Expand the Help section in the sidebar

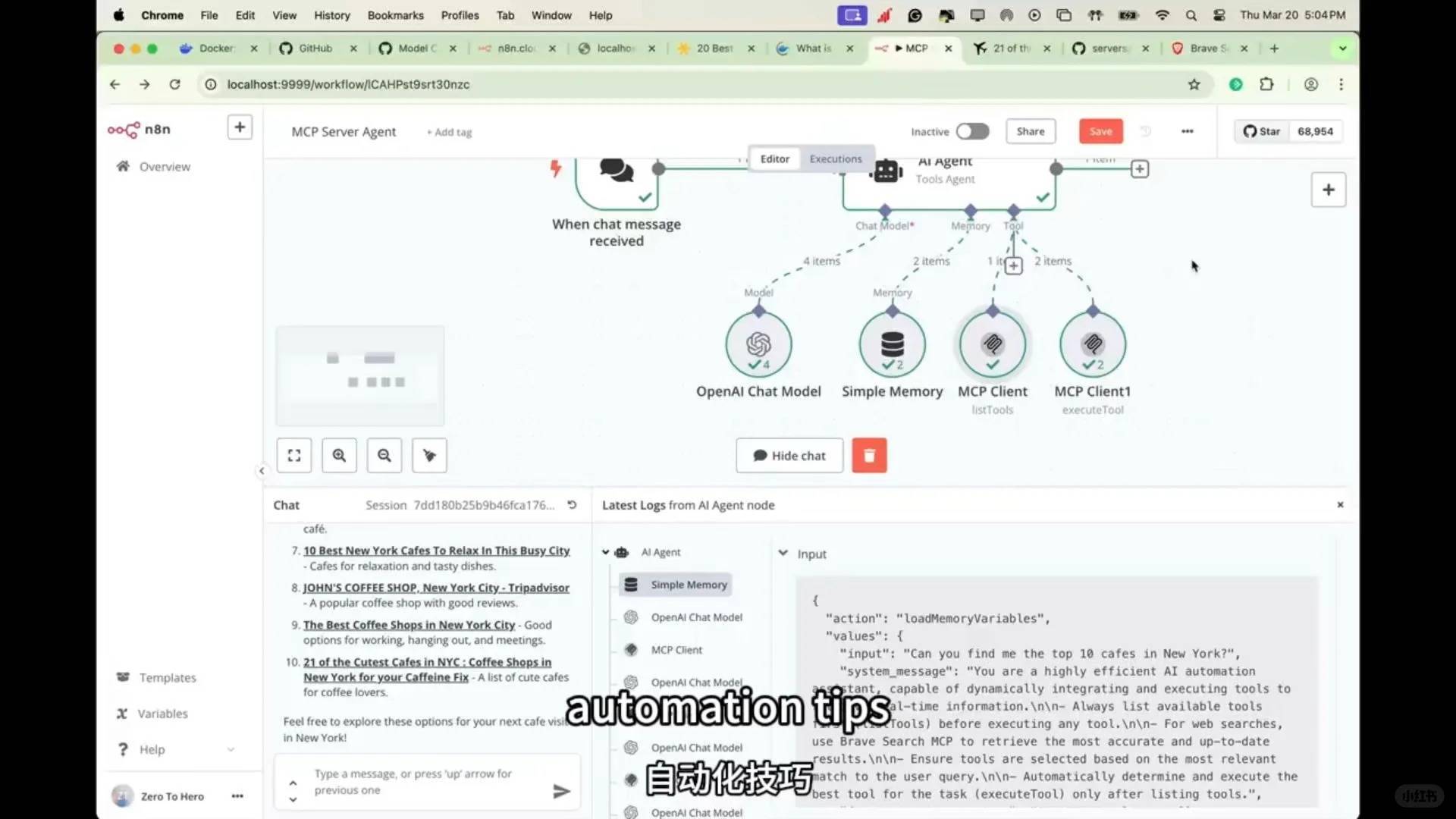[x=230, y=749]
